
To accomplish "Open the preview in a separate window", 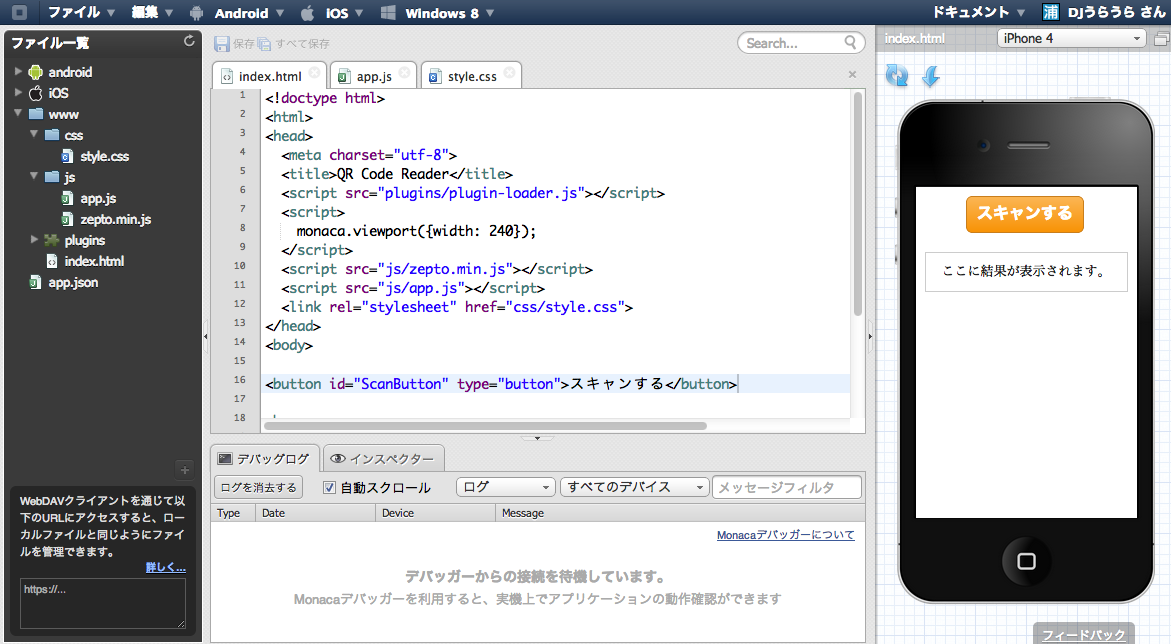I will (1161, 39).
